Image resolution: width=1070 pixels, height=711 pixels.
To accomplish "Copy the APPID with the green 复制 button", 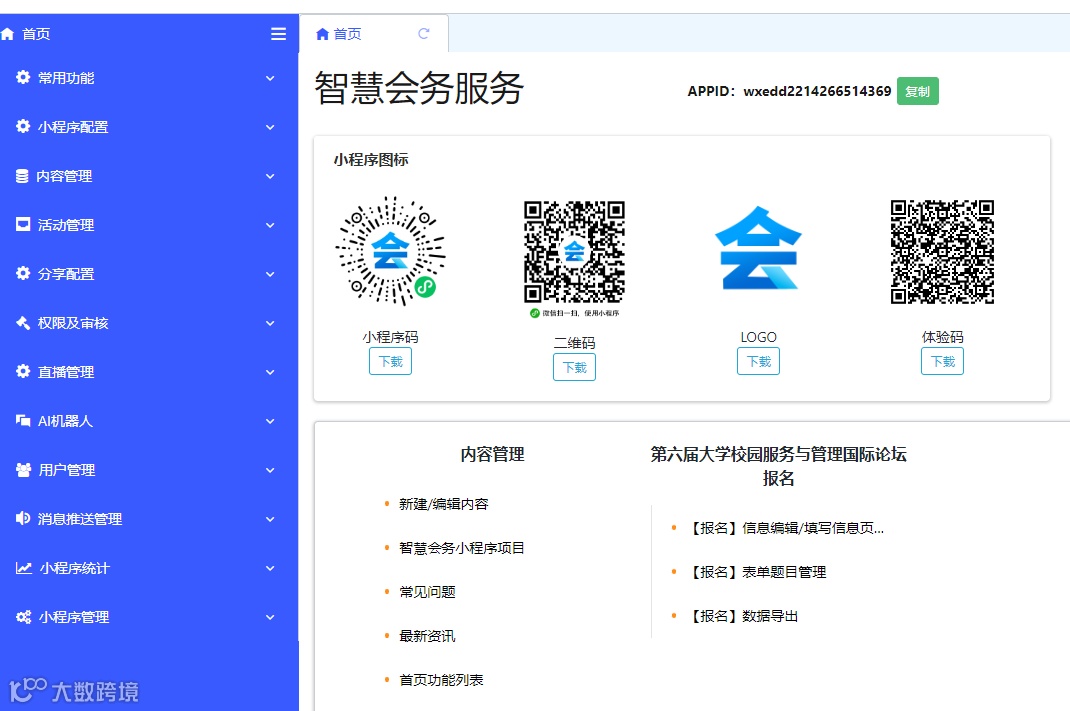I will (x=917, y=91).
